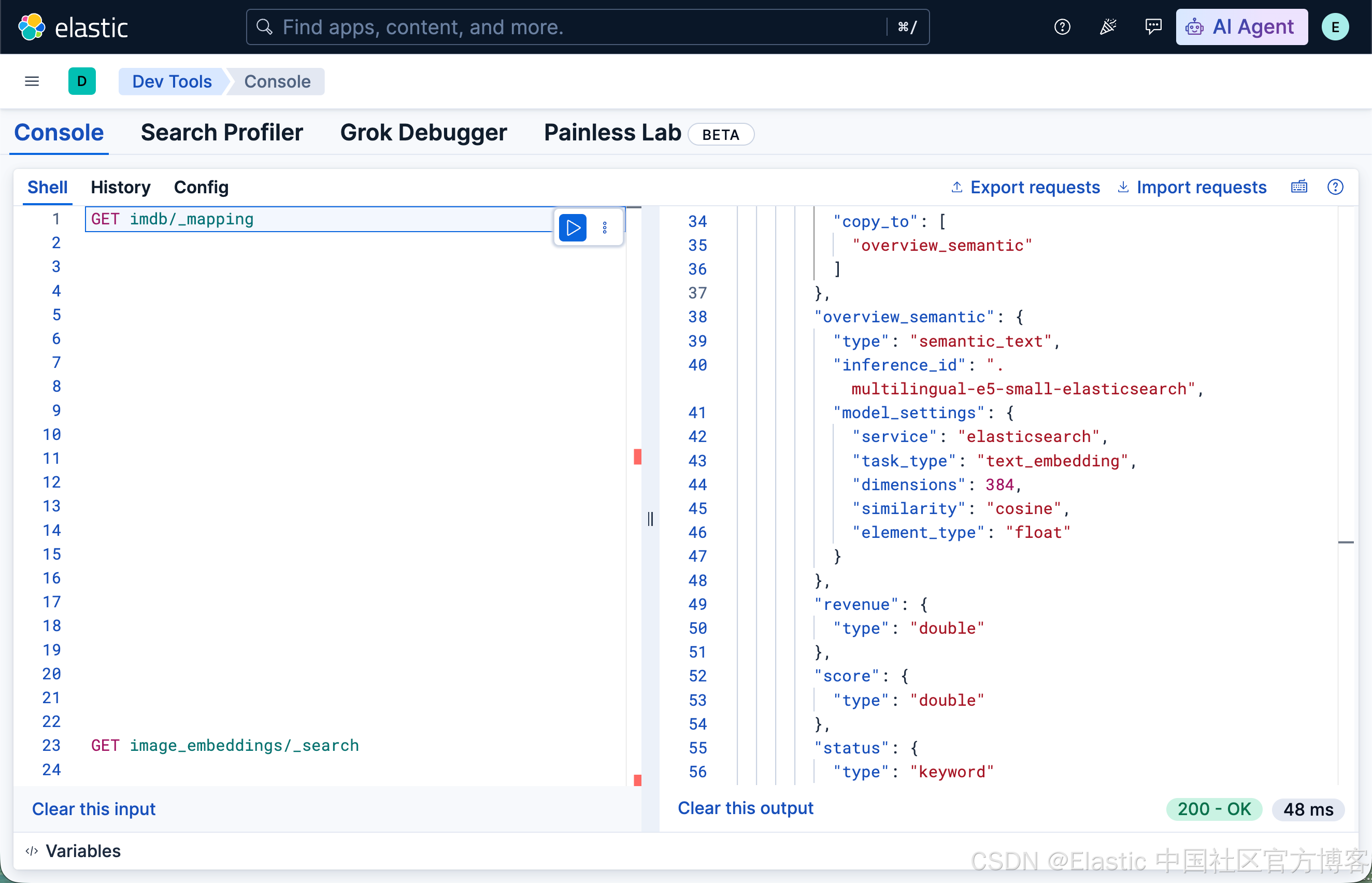Click the Export requests upload icon
Screen dimensions: 1372x883
point(956,187)
